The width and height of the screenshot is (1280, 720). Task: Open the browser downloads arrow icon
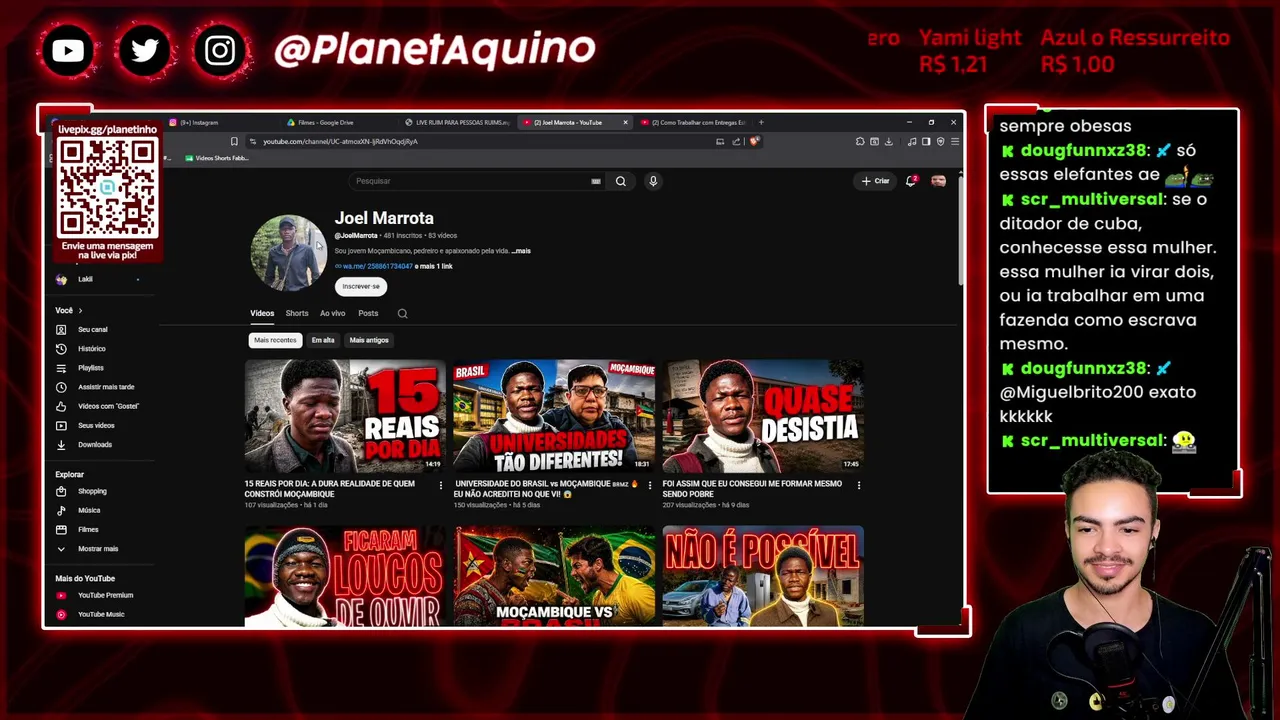(888, 141)
